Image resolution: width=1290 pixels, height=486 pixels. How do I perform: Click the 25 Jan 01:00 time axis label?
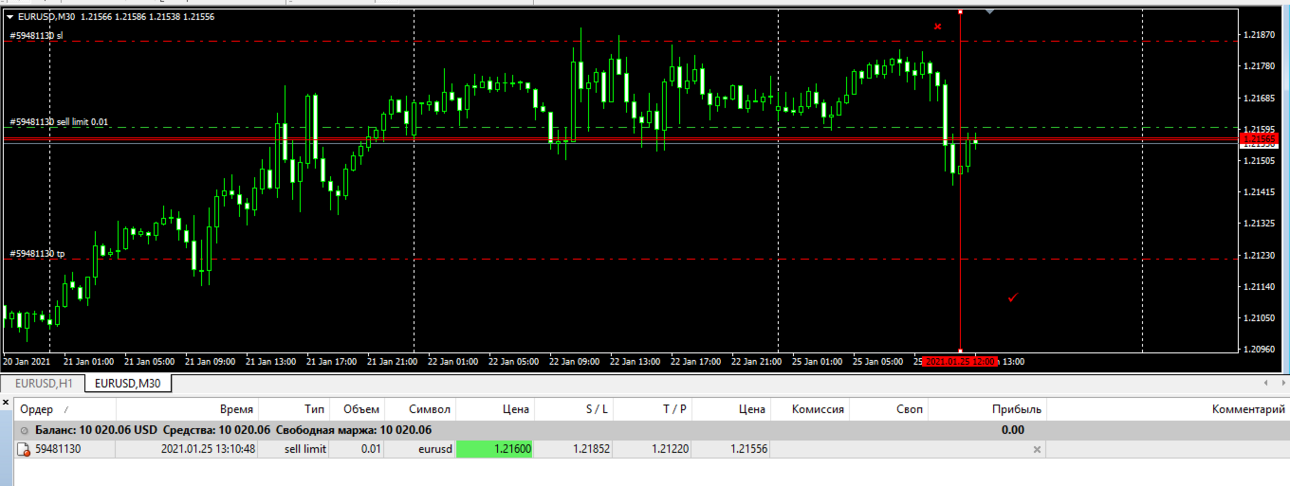pos(819,362)
